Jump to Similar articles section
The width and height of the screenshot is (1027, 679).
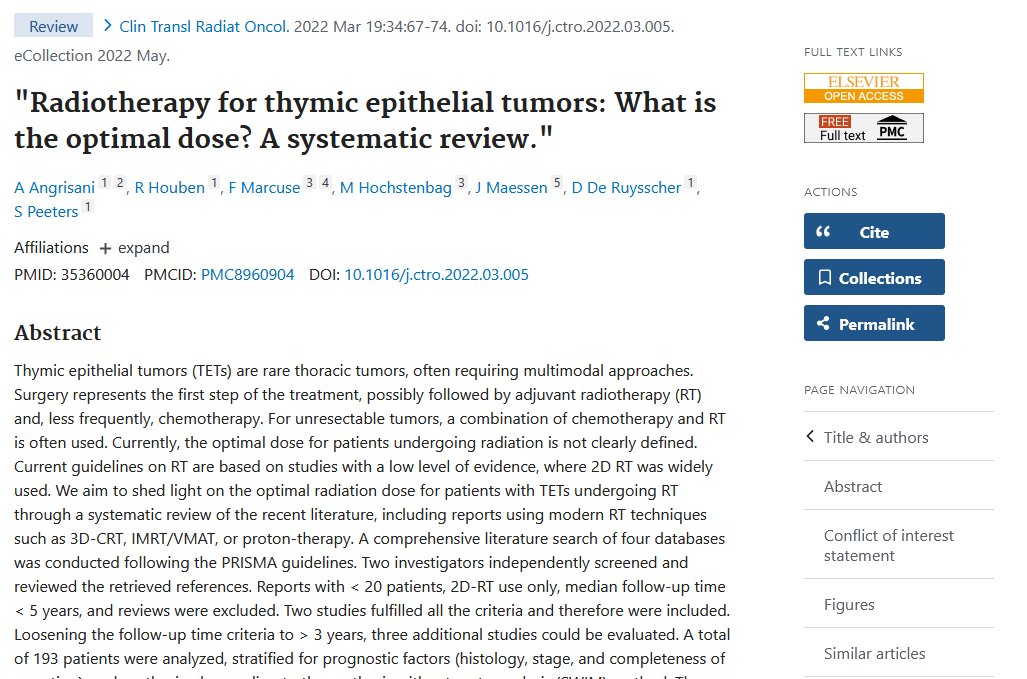pyautogui.click(x=874, y=653)
